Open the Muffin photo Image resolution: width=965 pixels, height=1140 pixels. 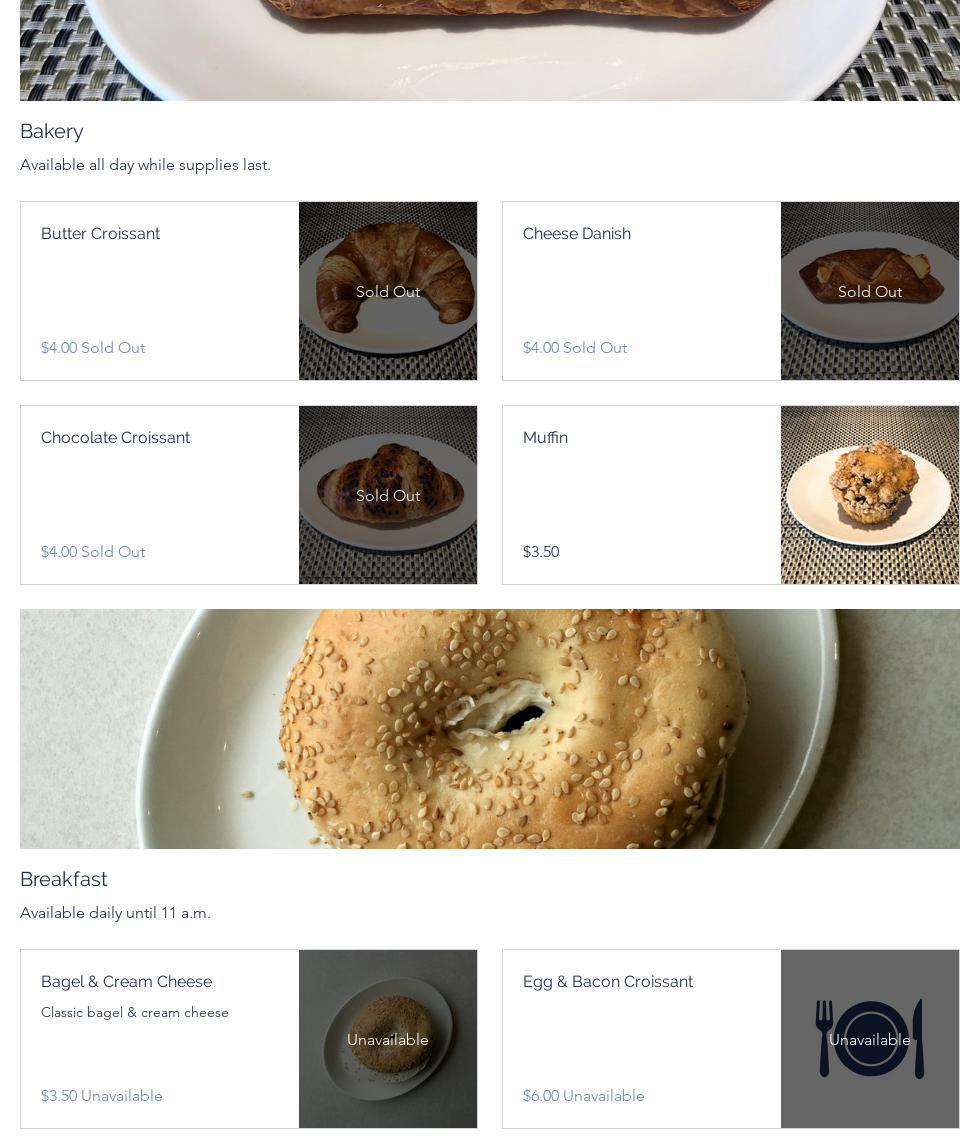(x=870, y=495)
